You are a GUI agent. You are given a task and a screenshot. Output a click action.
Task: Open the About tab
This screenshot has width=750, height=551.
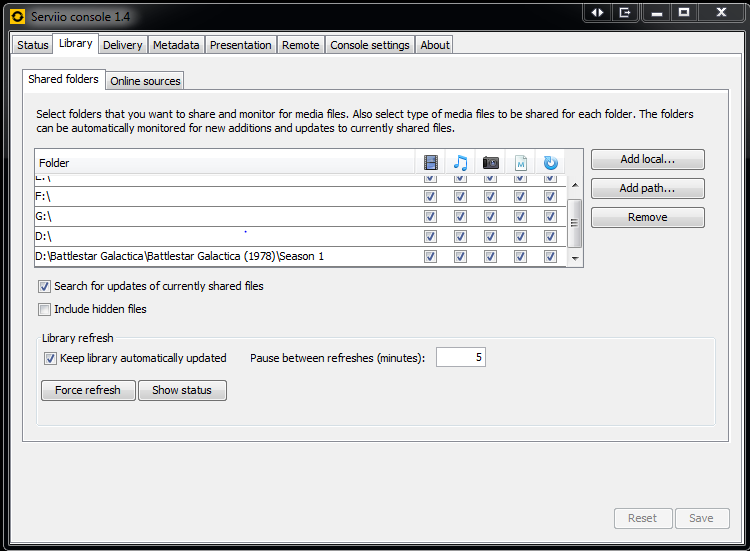435,45
